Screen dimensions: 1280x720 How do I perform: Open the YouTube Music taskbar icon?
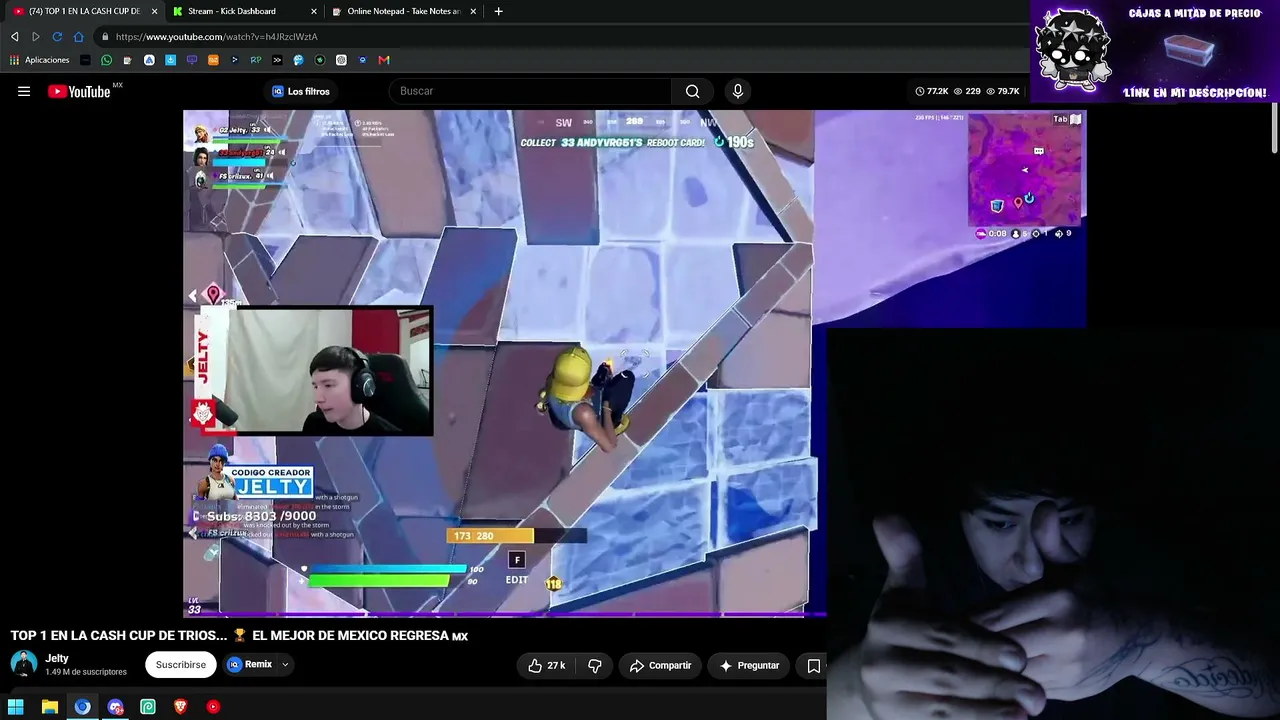213,707
